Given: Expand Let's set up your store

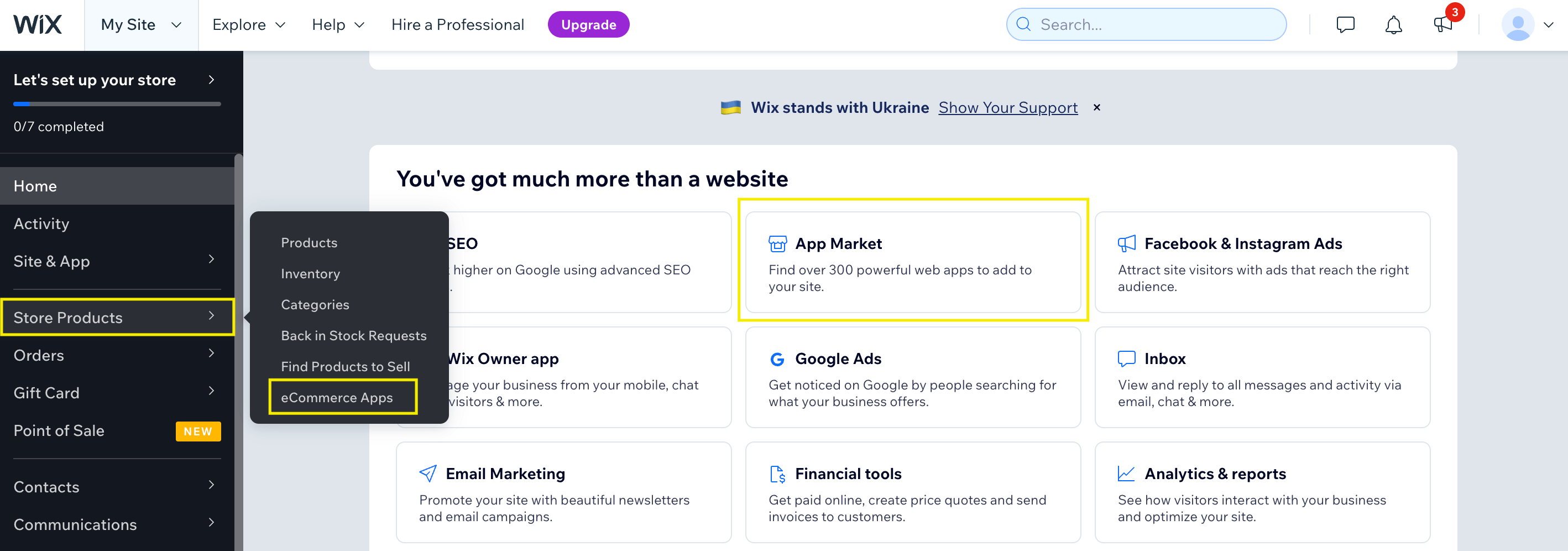Looking at the screenshot, I should point(211,80).
